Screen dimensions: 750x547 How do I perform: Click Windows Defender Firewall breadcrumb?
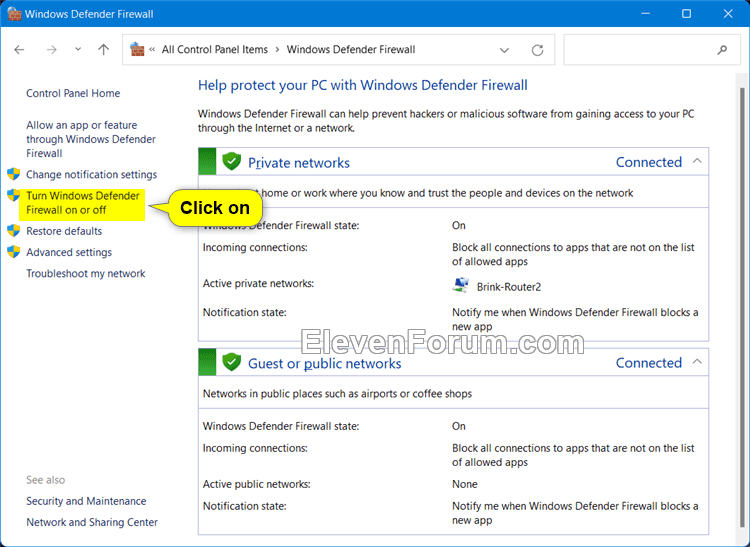(x=351, y=50)
